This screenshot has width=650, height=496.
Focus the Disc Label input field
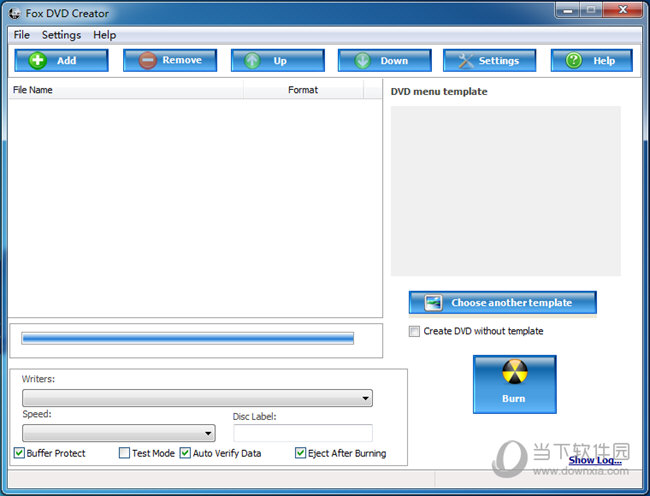point(303,433)
